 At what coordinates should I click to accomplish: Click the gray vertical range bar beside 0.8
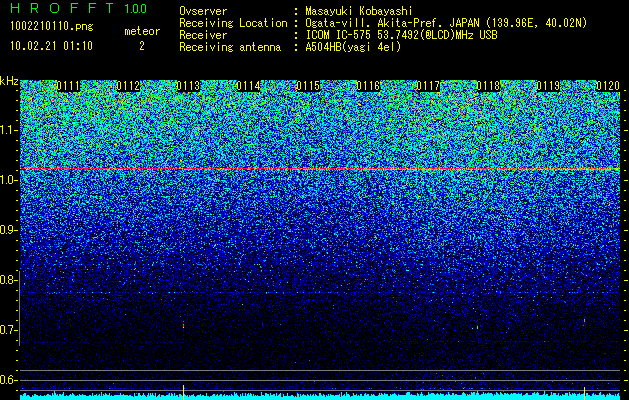coord(20,307)
